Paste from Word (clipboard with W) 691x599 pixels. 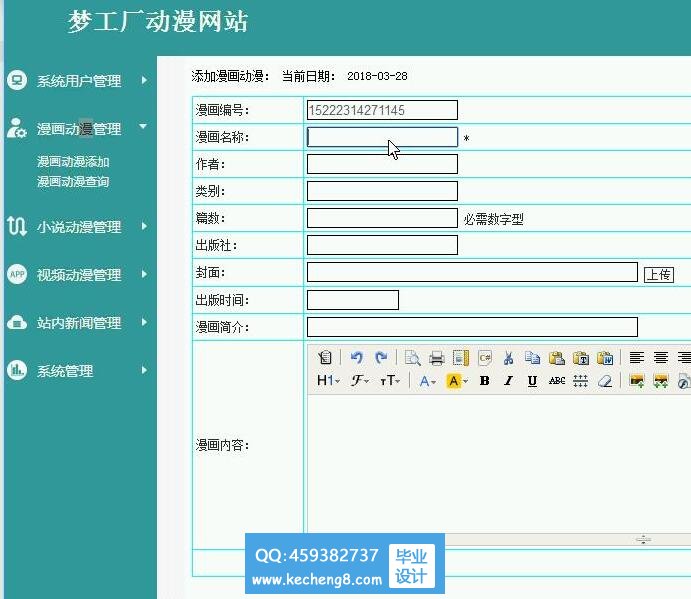coord(605,357)
